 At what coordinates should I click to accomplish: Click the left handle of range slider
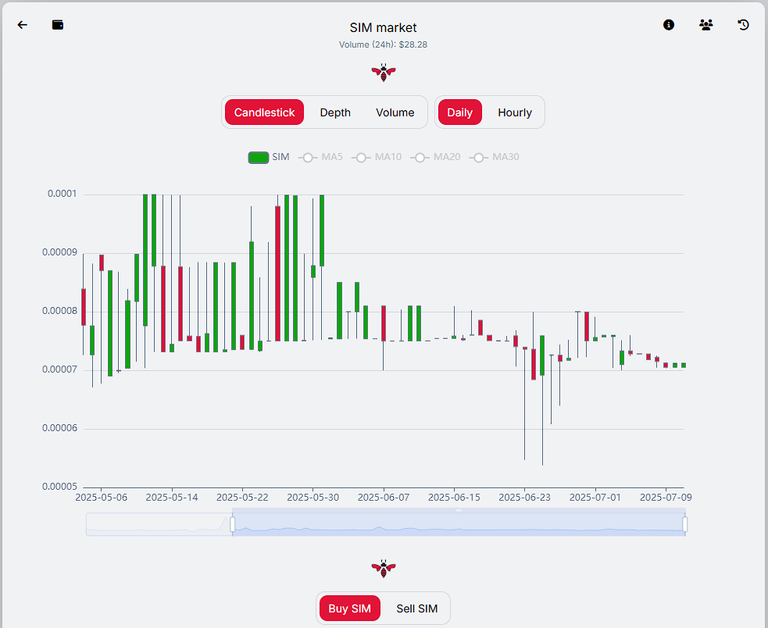coord(233,524)
